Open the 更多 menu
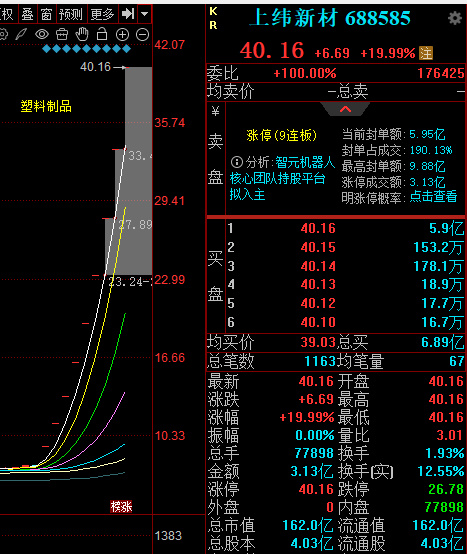 102,14
